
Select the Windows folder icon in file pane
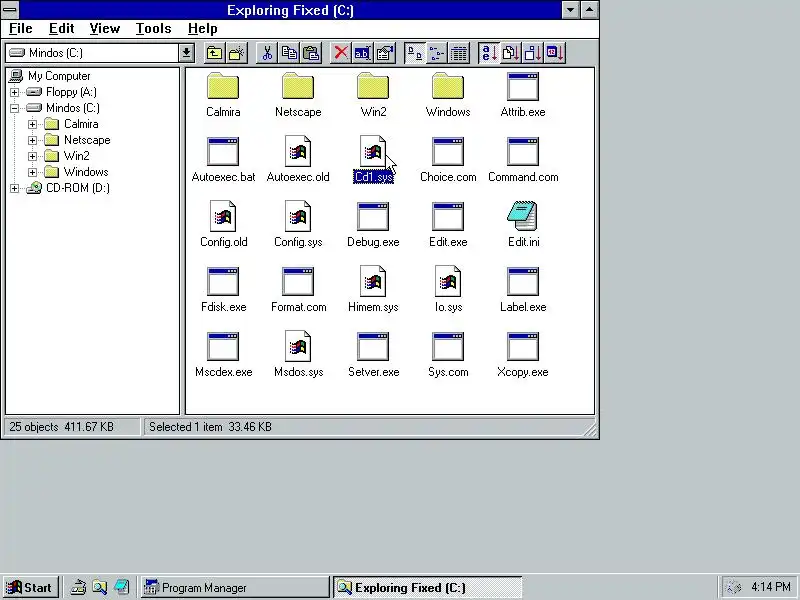tap(448, 86)
